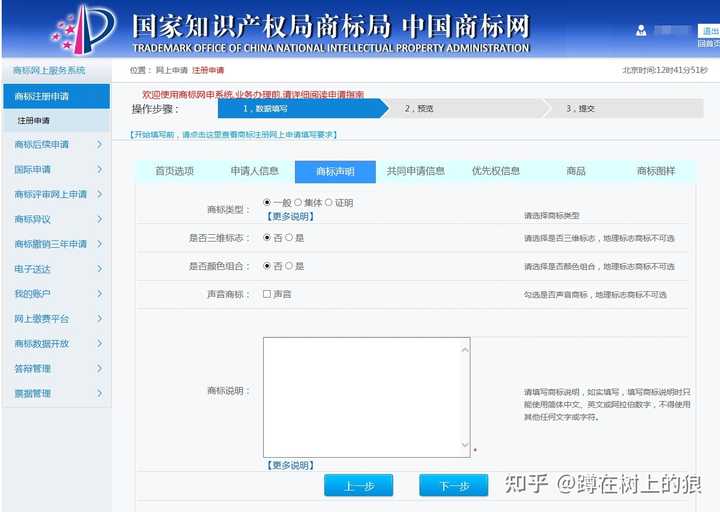Click textarea scroll down arrow
This screenshot has width=720, height=512.
pos(465,444)
